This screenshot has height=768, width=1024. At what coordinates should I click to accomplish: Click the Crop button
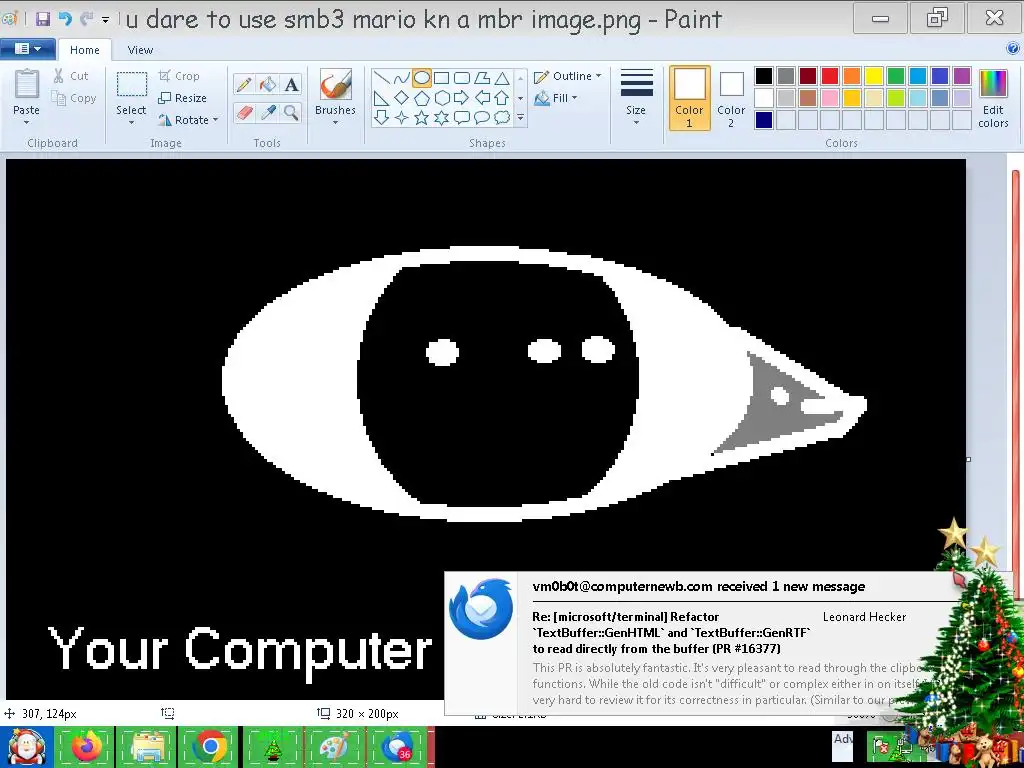pyautogui.click(x=179, y=76)
